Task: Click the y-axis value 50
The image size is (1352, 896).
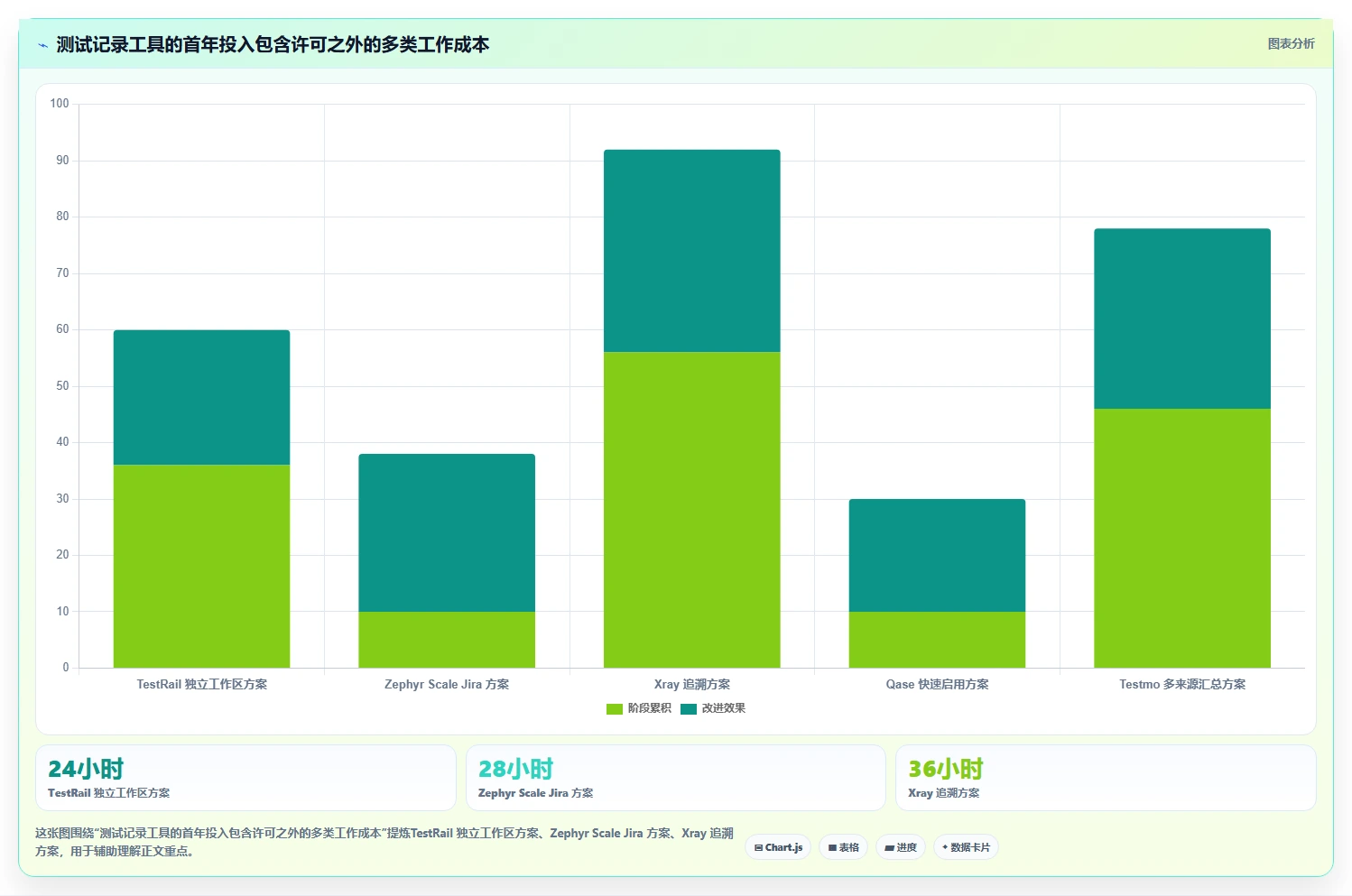Action: (x=62, y=386)
